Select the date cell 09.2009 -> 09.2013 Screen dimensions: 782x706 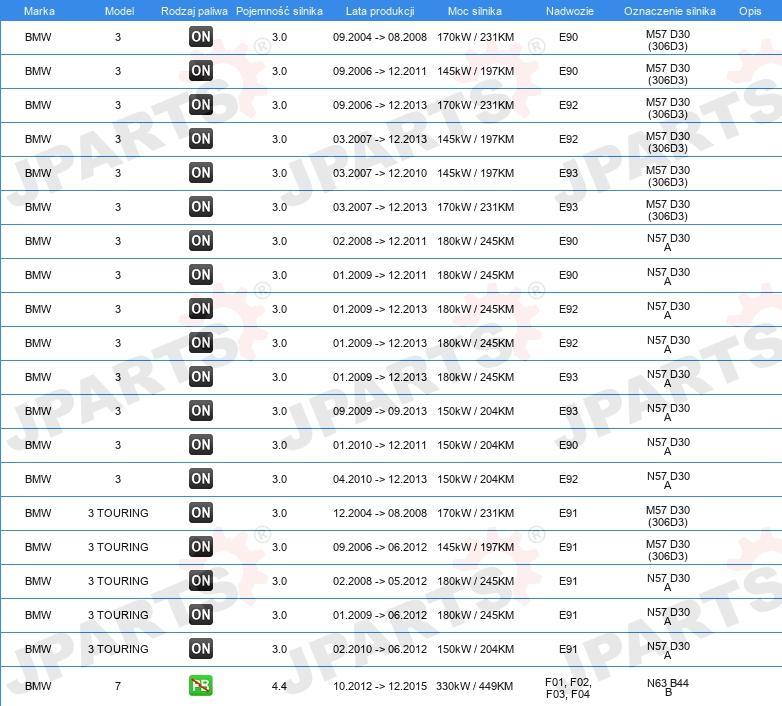coord(380,411)
